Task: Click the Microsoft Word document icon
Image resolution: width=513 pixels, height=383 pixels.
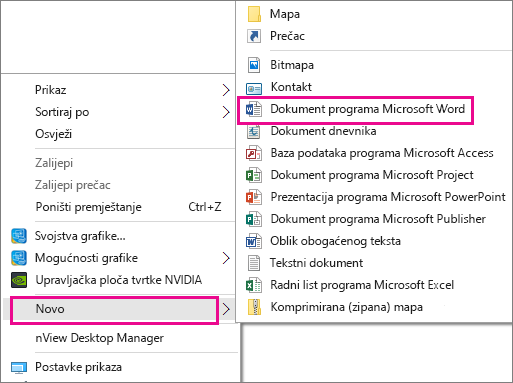Action: click(254, 109)
